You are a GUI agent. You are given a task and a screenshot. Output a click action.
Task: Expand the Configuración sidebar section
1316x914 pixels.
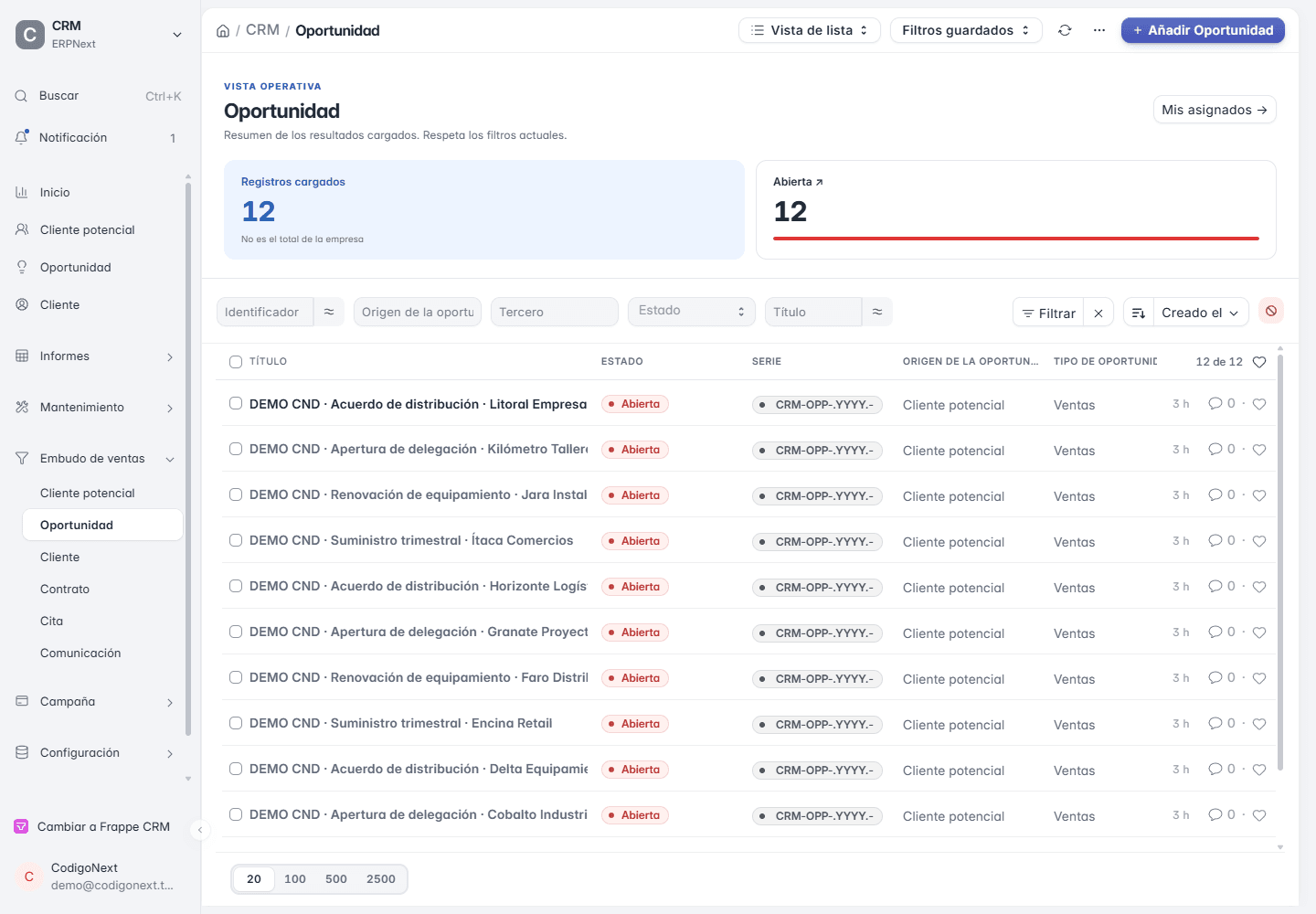[x=170, y=753]
